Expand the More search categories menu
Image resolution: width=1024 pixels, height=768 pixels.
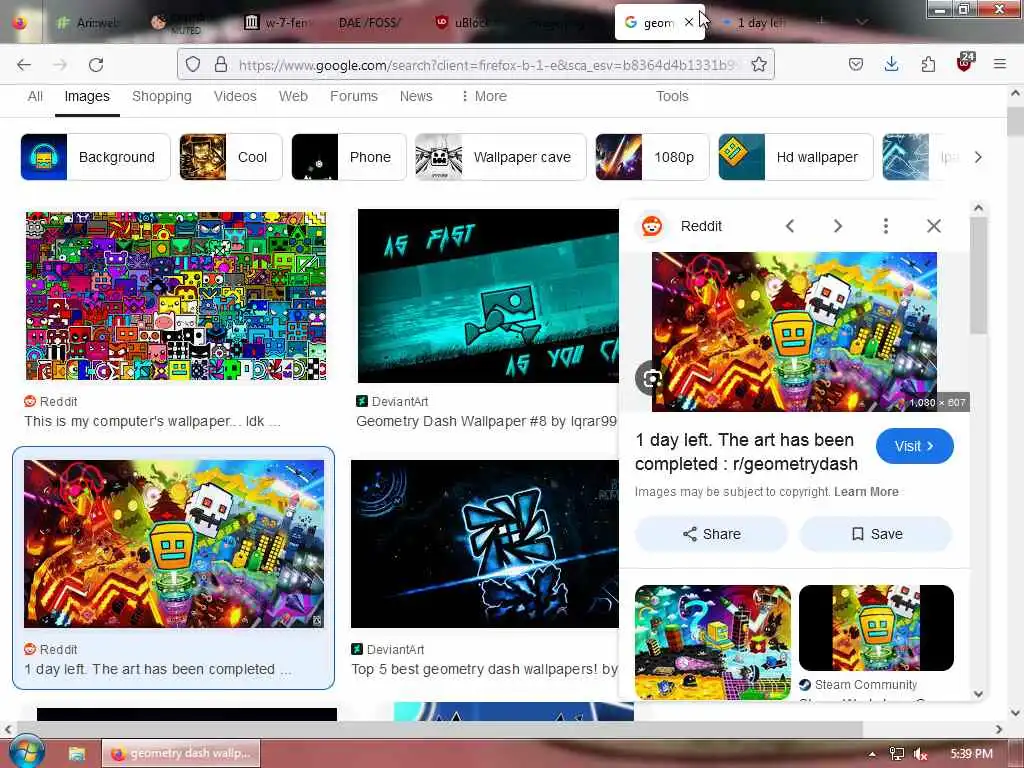(483, 96)
